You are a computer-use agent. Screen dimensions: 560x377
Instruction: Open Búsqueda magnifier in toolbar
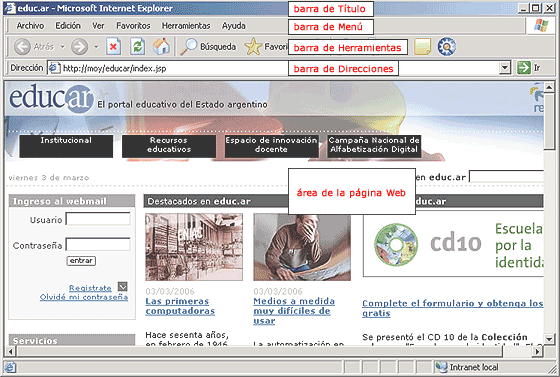(189, 47)
